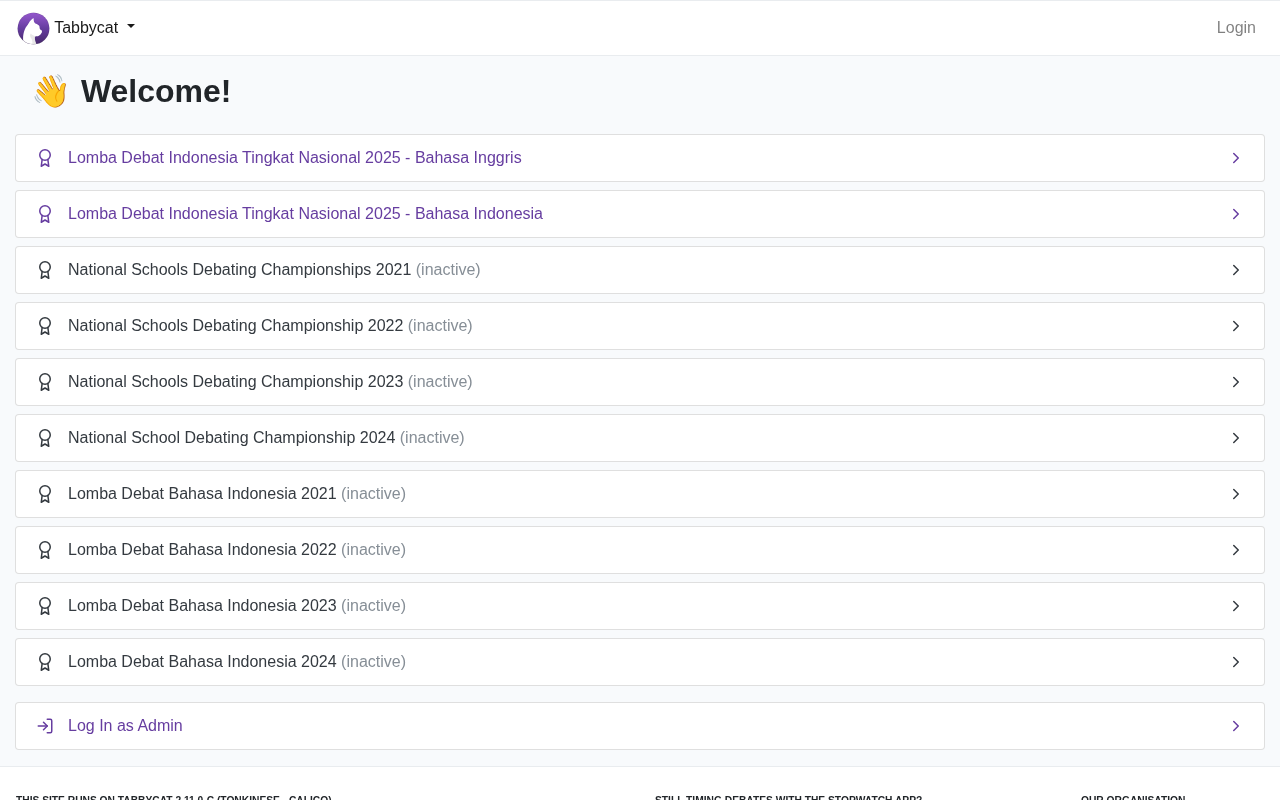Click award icon beside Championships 2021
This screenshot has height=800, width=1280.
[x=45, y=270]
